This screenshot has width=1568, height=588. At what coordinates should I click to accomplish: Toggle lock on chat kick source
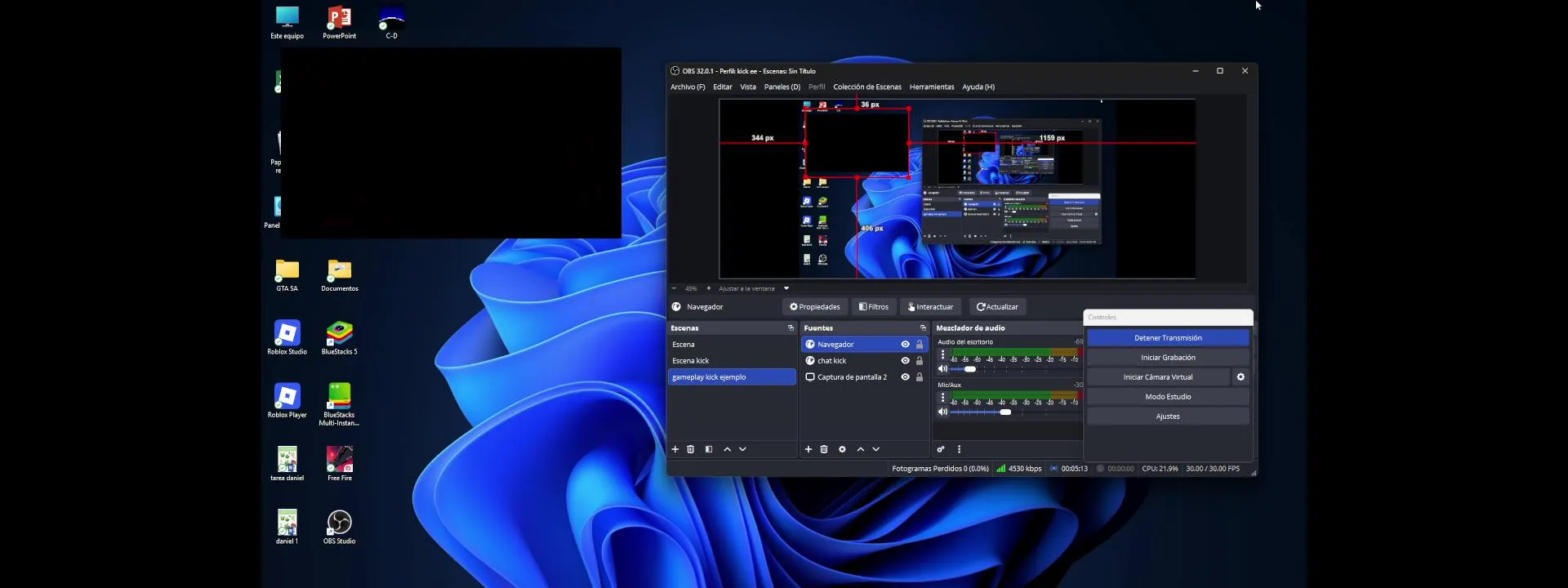920,361
